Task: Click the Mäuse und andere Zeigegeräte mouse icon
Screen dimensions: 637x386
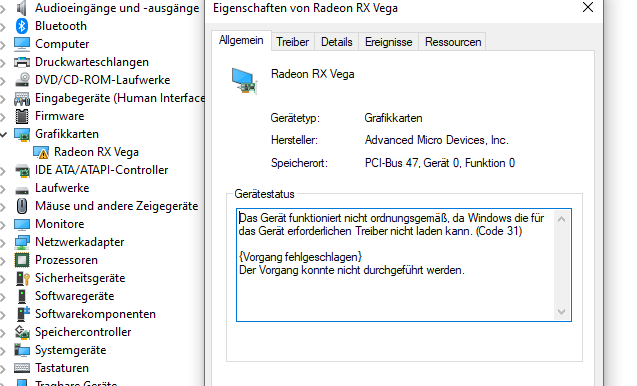Action: click(22, 206)
